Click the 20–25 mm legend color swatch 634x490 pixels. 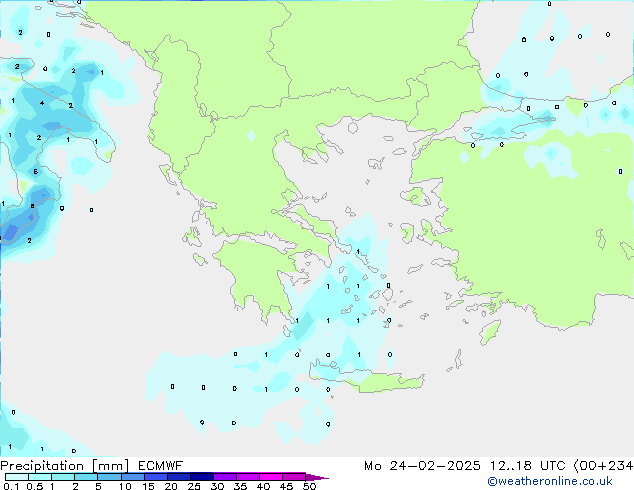point(179,477)
